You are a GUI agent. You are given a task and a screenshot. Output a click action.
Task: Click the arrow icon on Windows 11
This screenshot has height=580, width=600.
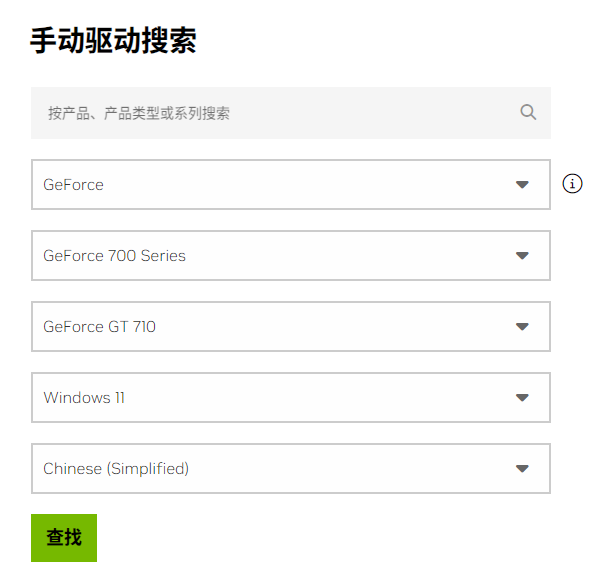pos(521,398)
